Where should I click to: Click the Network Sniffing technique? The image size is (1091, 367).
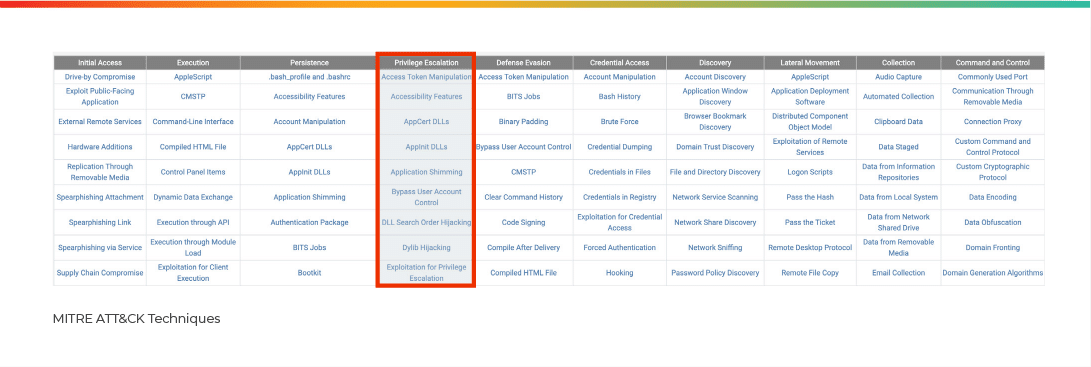point(715,247)
